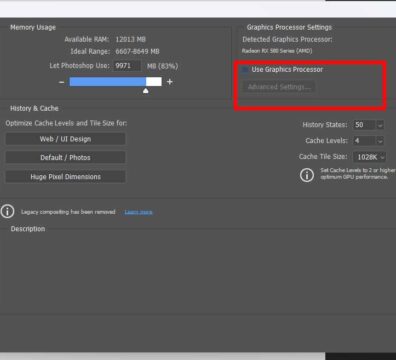Image resolution: width=396 pixels, height=360 pixels.
Task: Click the Let Photoshop Use field showing 9971
Action: pyautogui.click(x=126, y=66)
